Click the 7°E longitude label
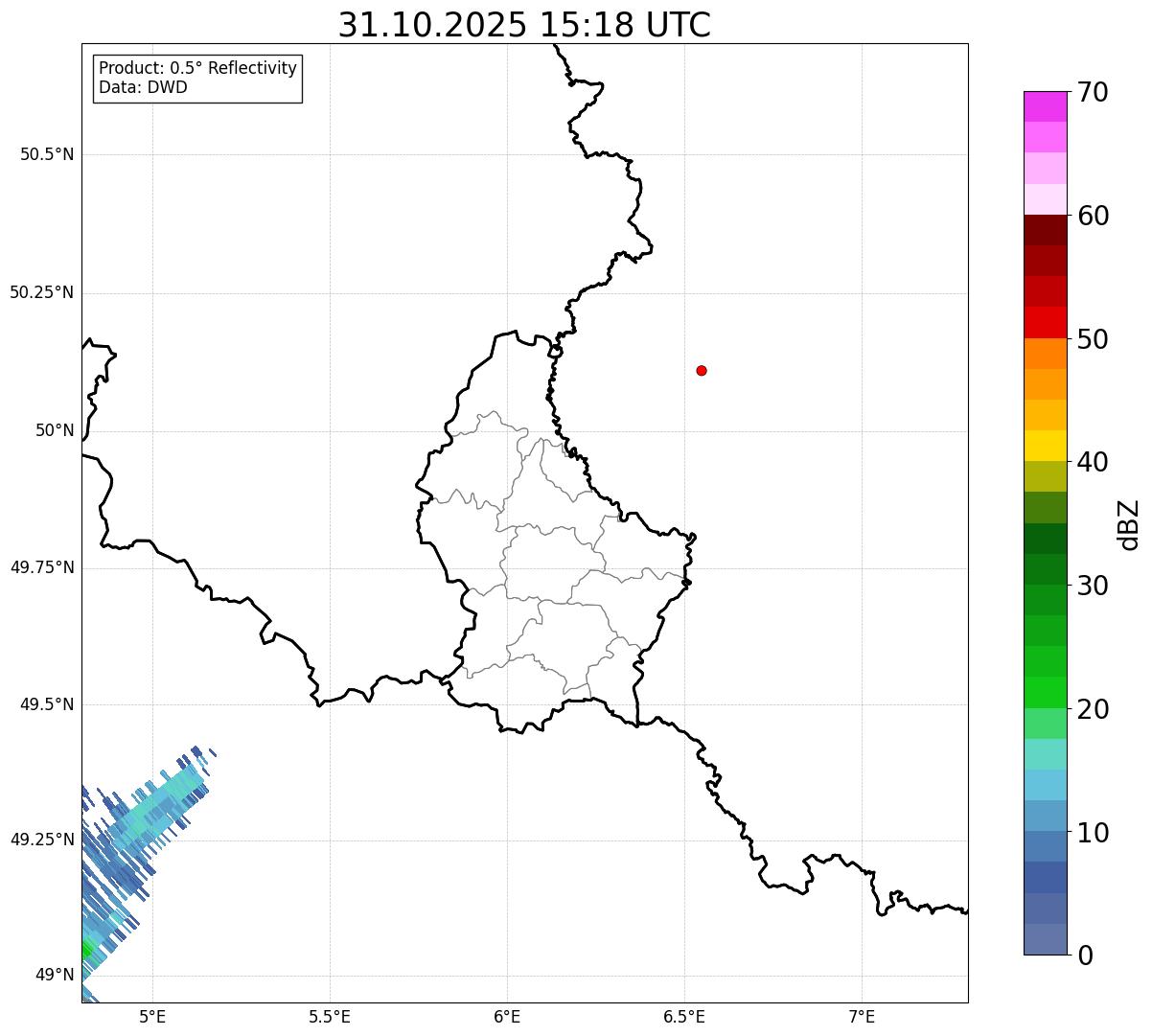This screenshot has height=1036, width=1152. 862,1016
